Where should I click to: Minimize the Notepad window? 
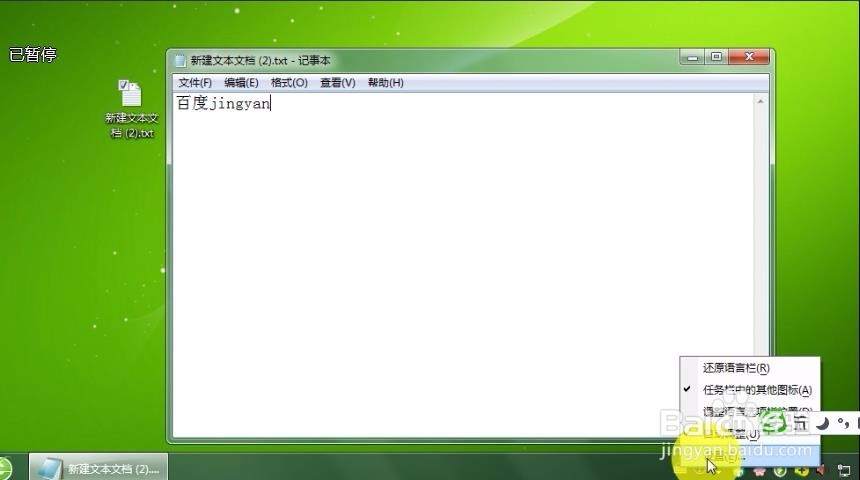pyautogui.click(x=693, y=57)
